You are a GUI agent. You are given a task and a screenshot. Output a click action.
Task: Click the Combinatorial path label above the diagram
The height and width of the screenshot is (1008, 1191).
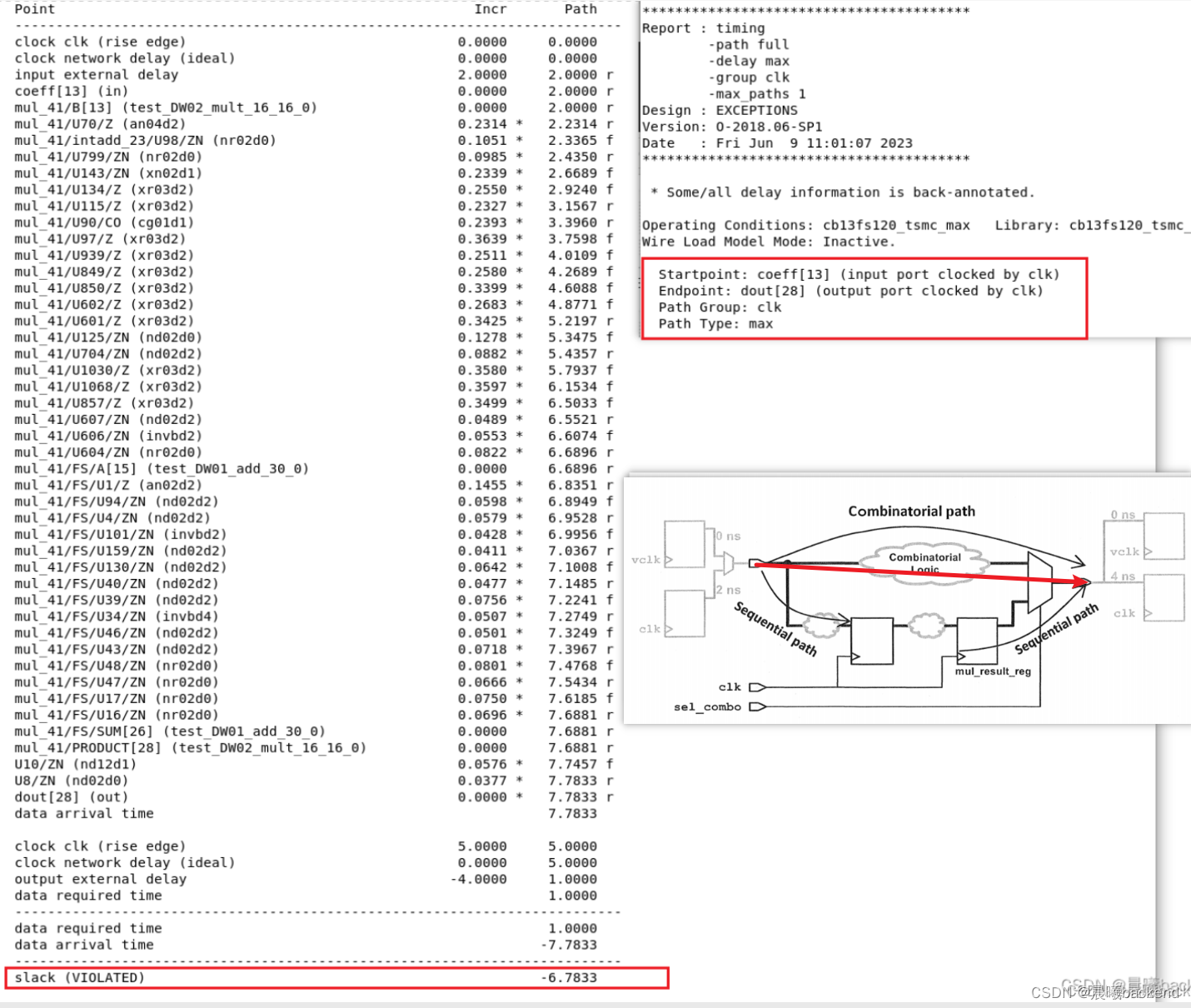click(912, 511)
